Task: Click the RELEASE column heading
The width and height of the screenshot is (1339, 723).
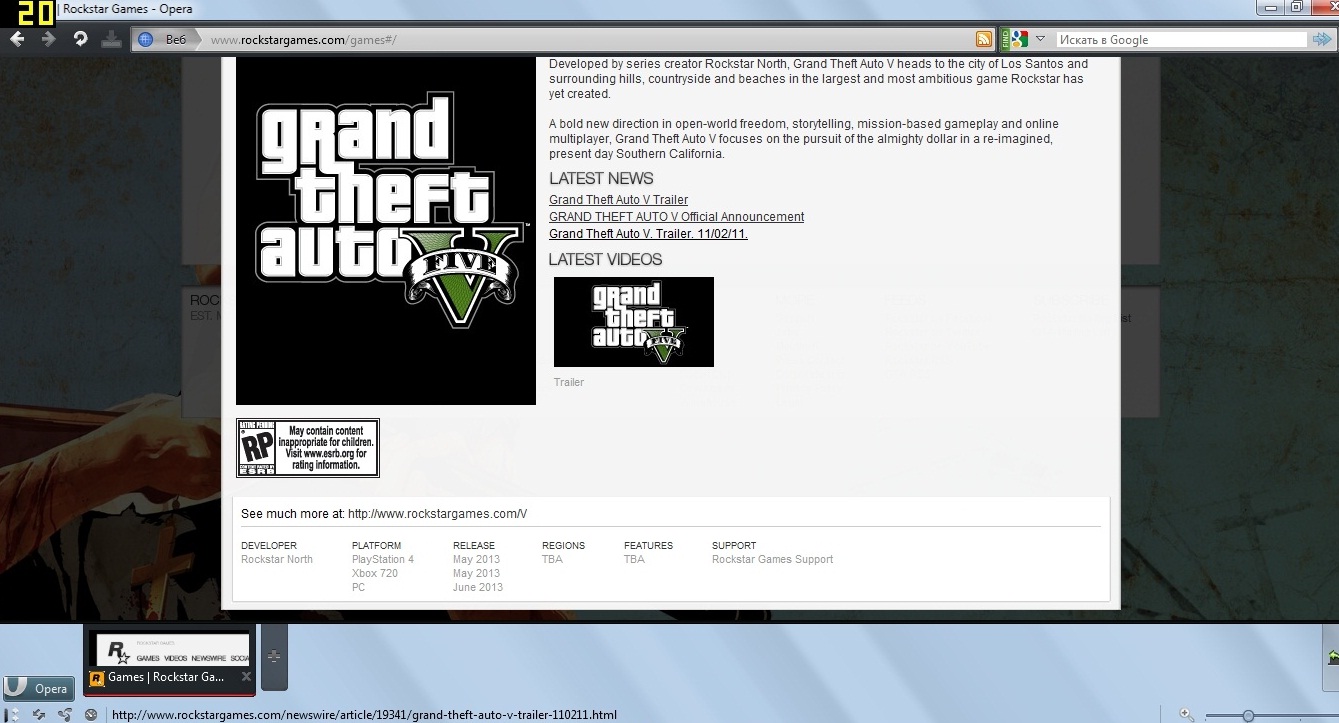Action: pos(474,546)
